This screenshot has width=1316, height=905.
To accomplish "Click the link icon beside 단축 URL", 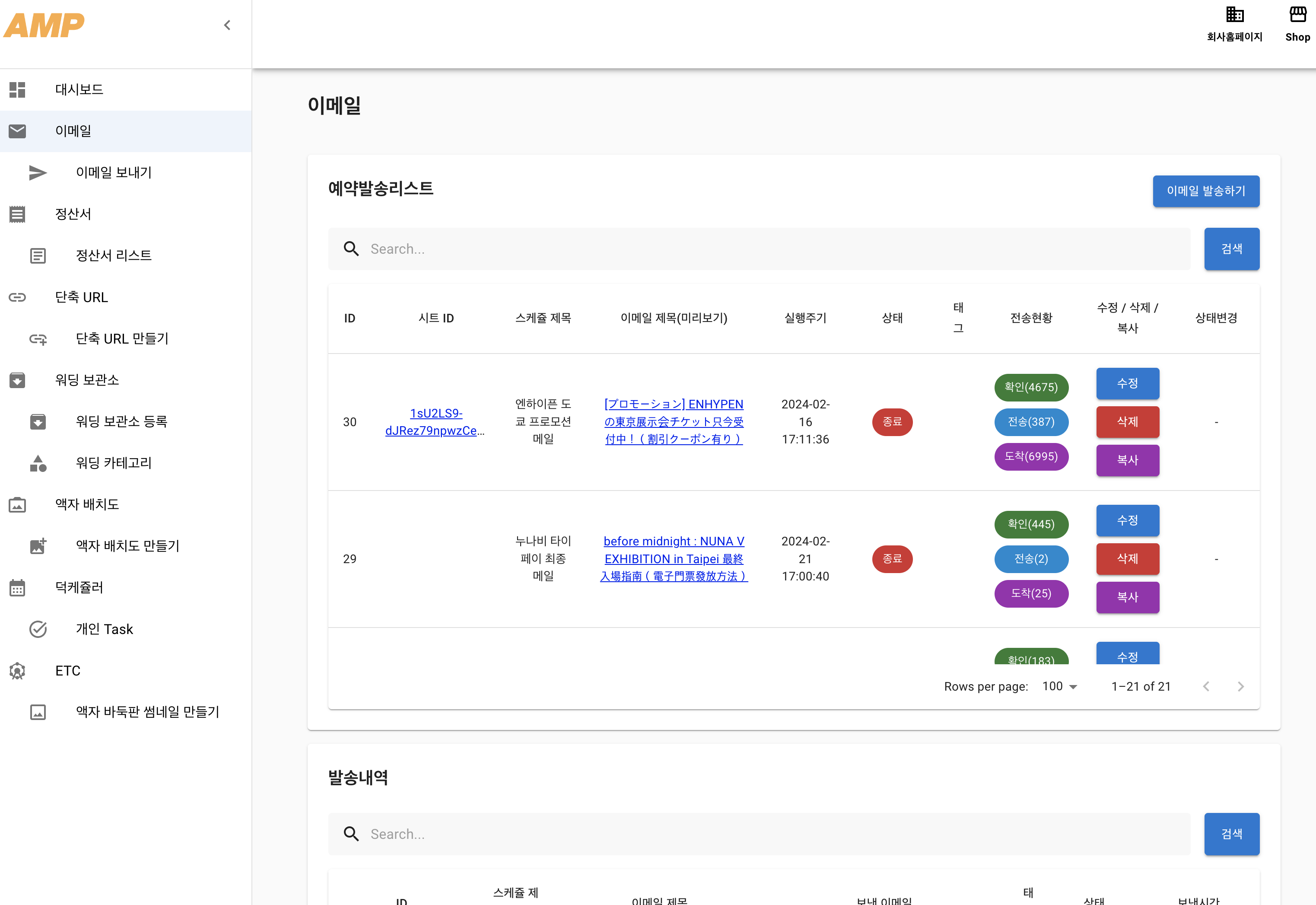I will (x=18, y=297).
